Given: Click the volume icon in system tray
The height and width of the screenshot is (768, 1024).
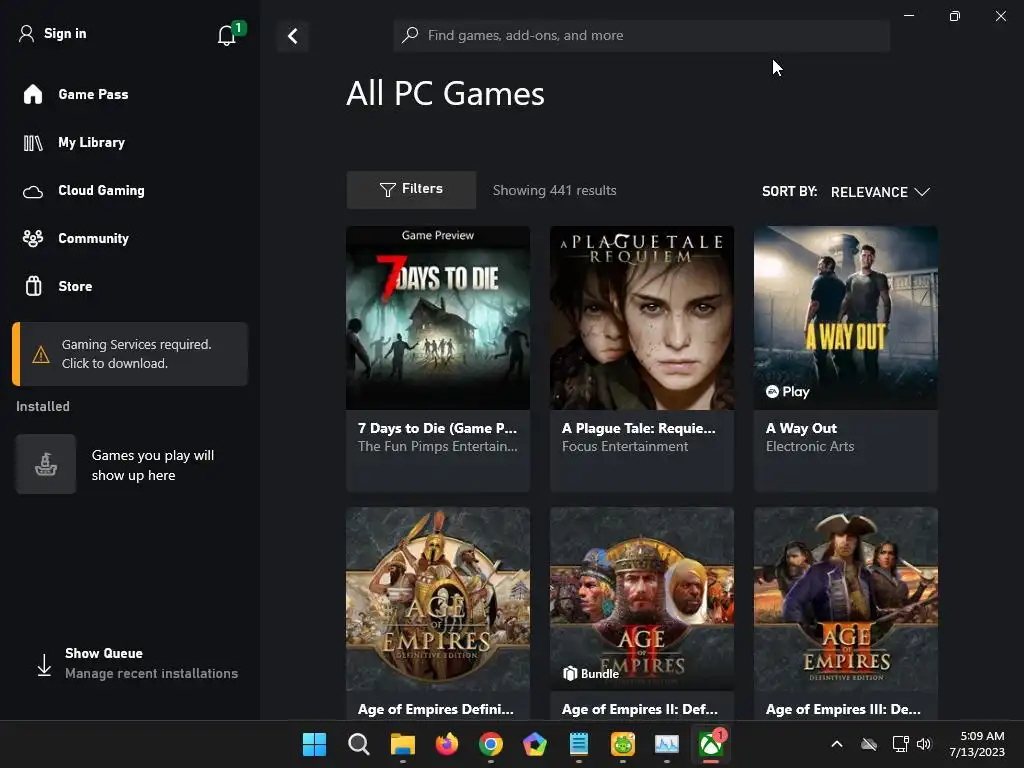Looking at the screenshot, I should [923, 744].
